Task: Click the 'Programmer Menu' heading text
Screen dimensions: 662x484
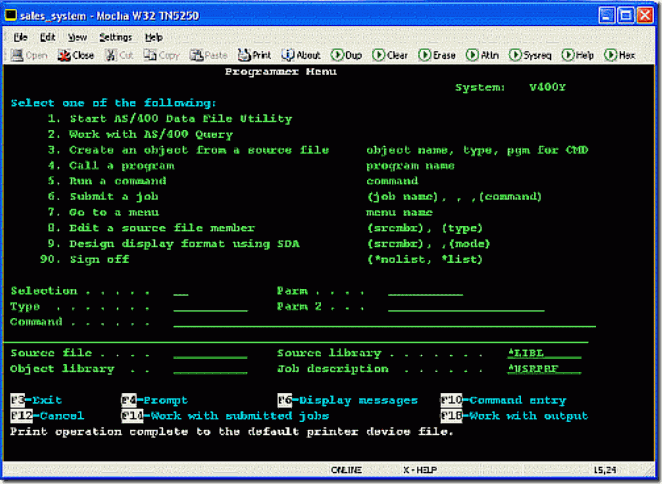Action: tap(281, 72)
